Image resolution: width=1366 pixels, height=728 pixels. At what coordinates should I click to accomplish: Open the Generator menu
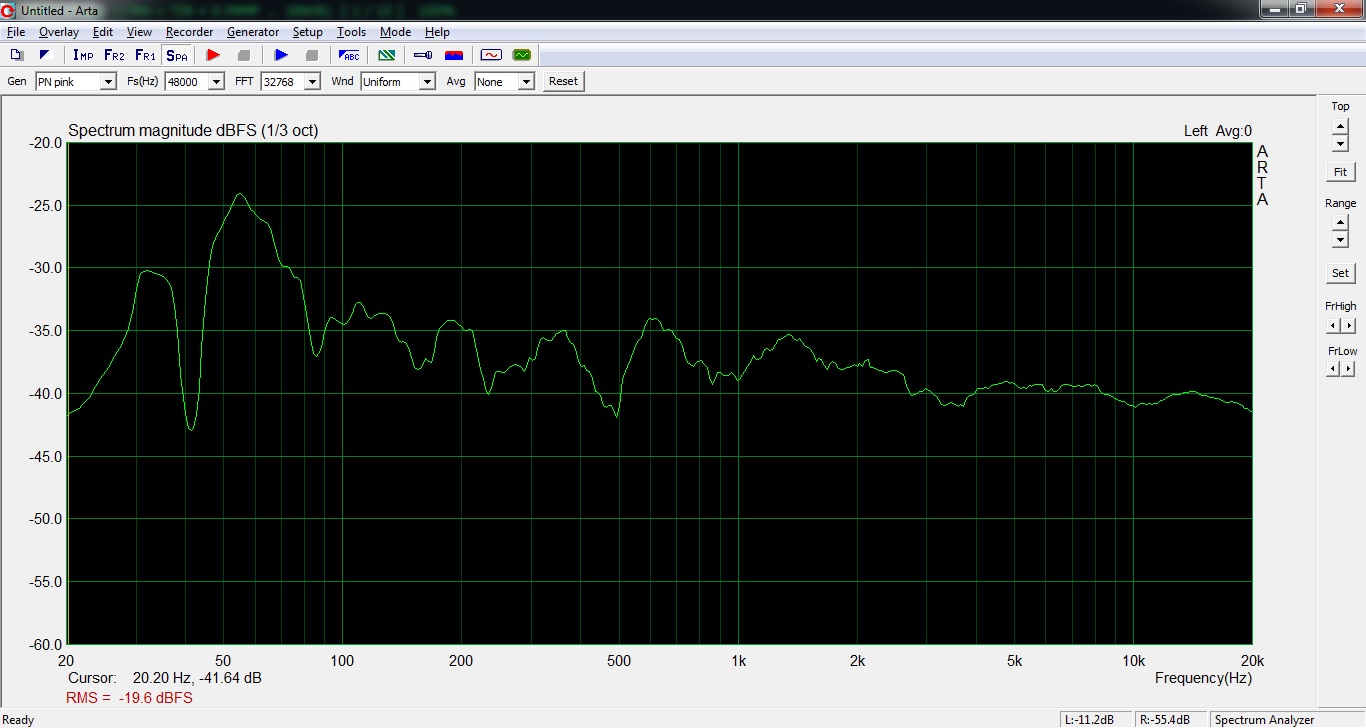click(x=253, y=32)
